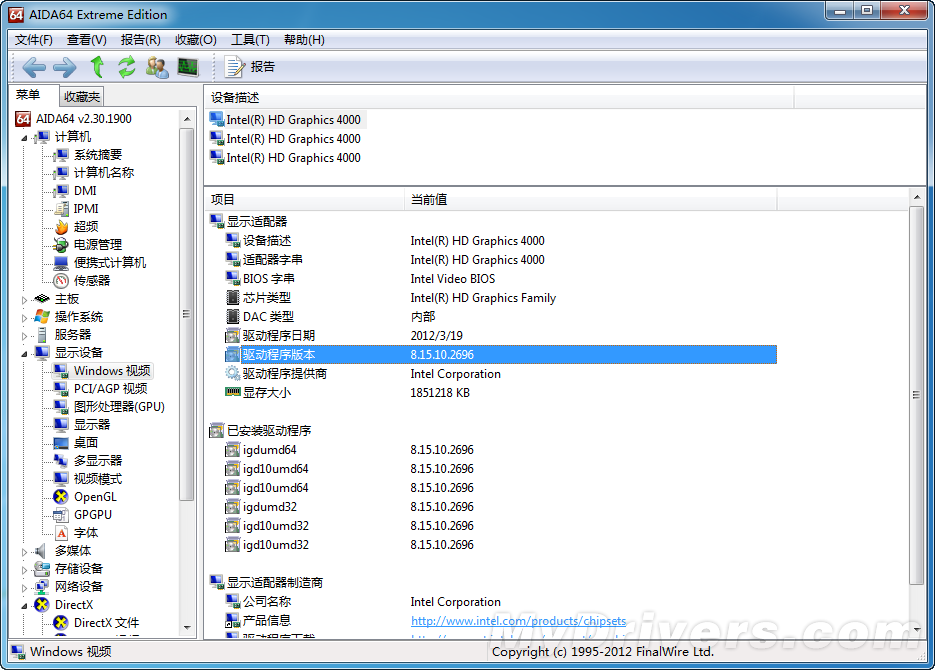The height and width of the screenshot is (670, 935).
Task: Click the green monitor toolbar icon
Action: click(187, 67)
